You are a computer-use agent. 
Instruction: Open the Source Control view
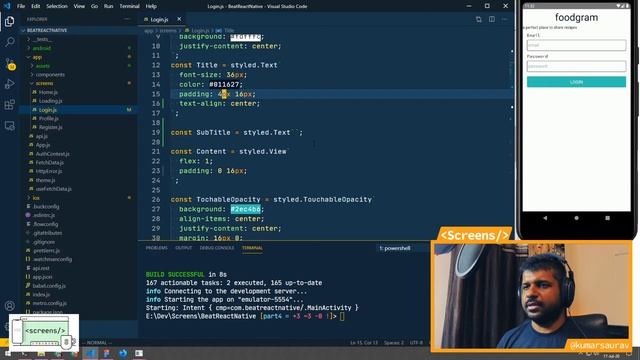(x=9, y=63)
